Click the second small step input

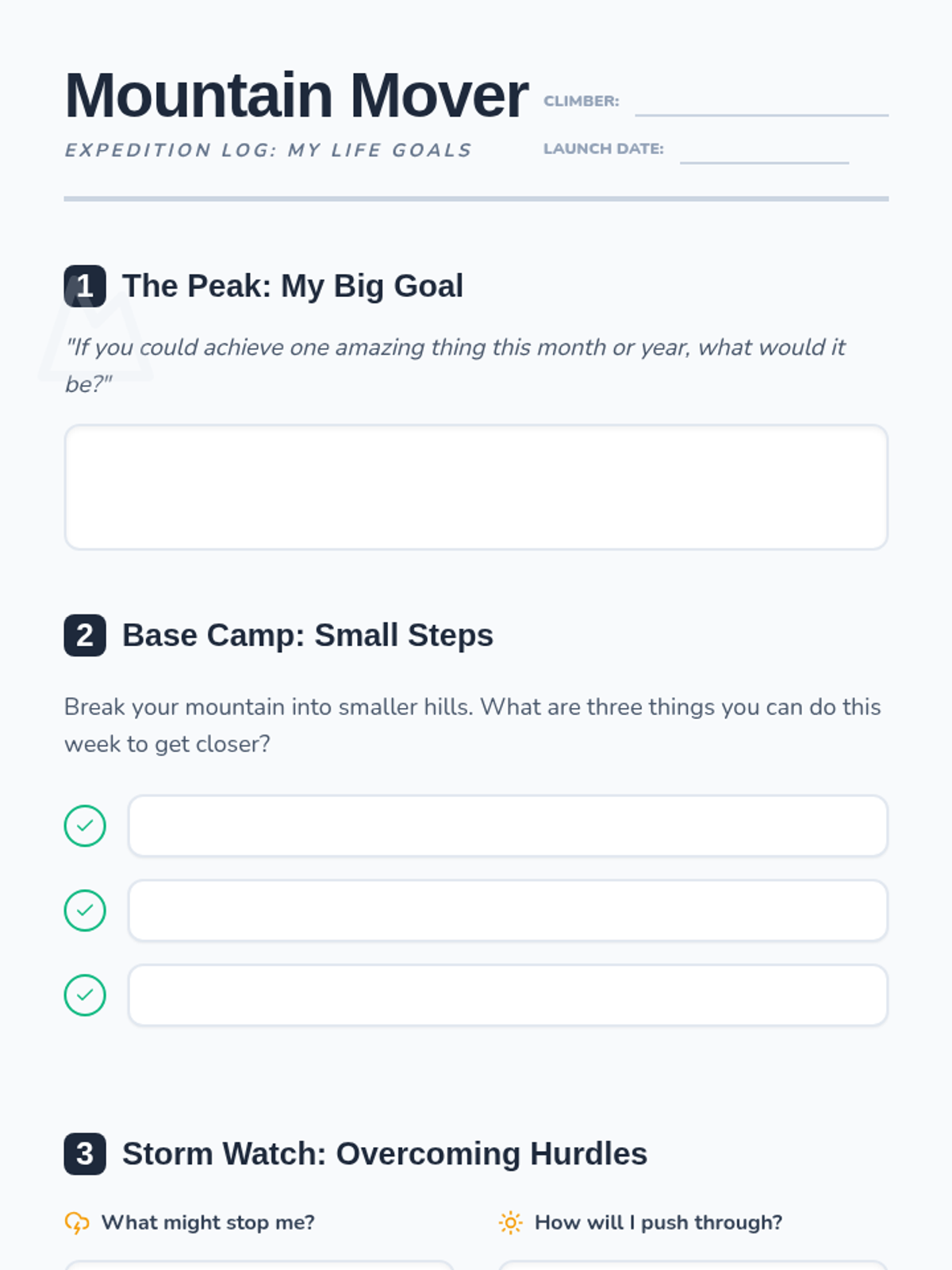point(508,910)
